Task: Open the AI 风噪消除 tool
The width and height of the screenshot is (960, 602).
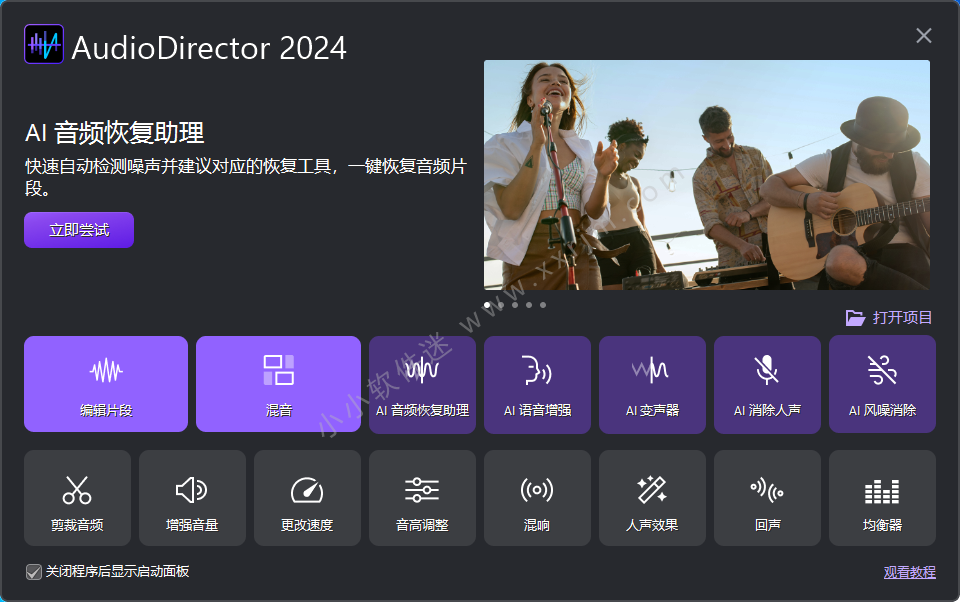Action: pos(882,383)
